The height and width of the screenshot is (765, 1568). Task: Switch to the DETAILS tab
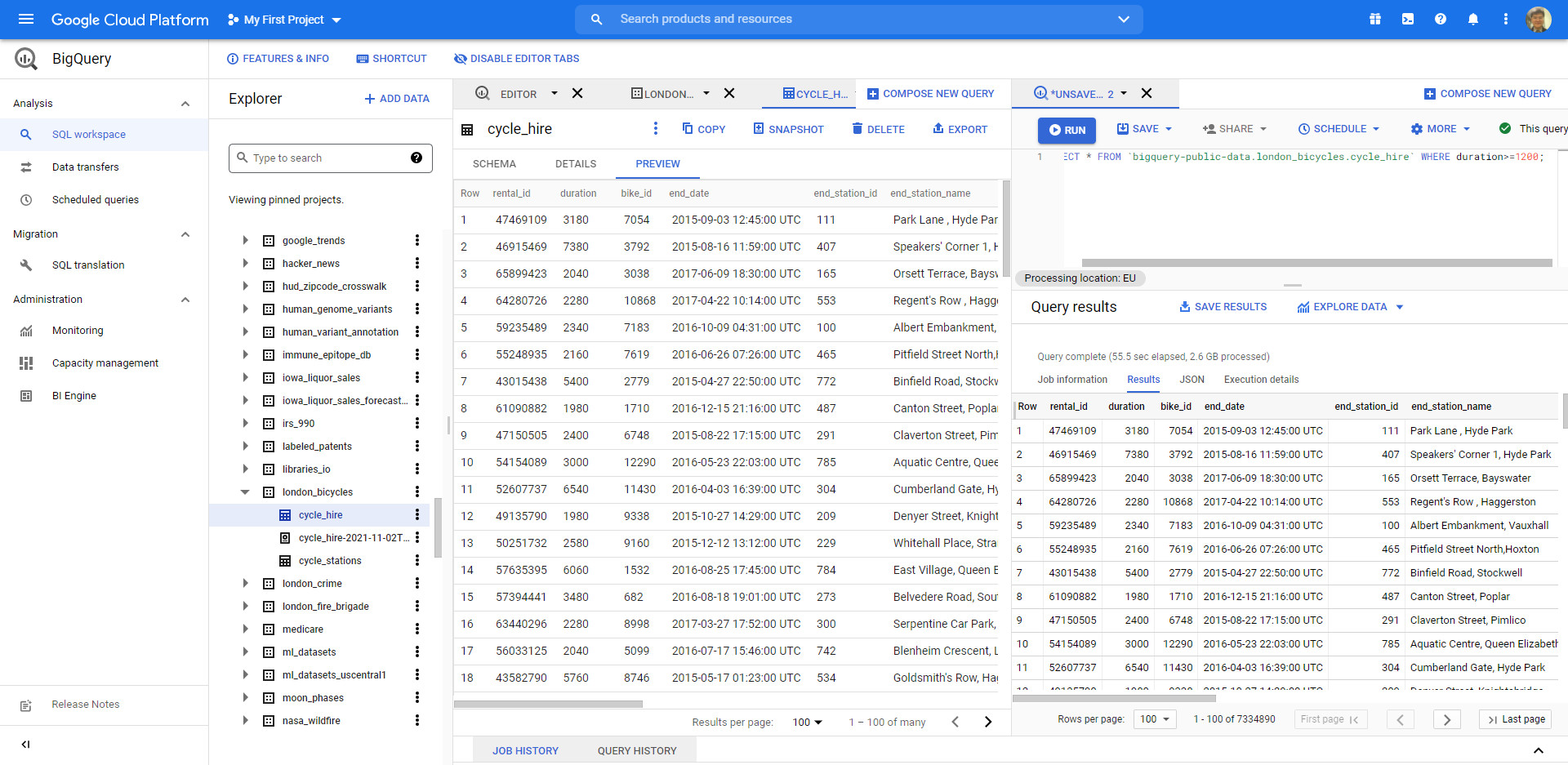pyautogui.click(x=576, y=163)
